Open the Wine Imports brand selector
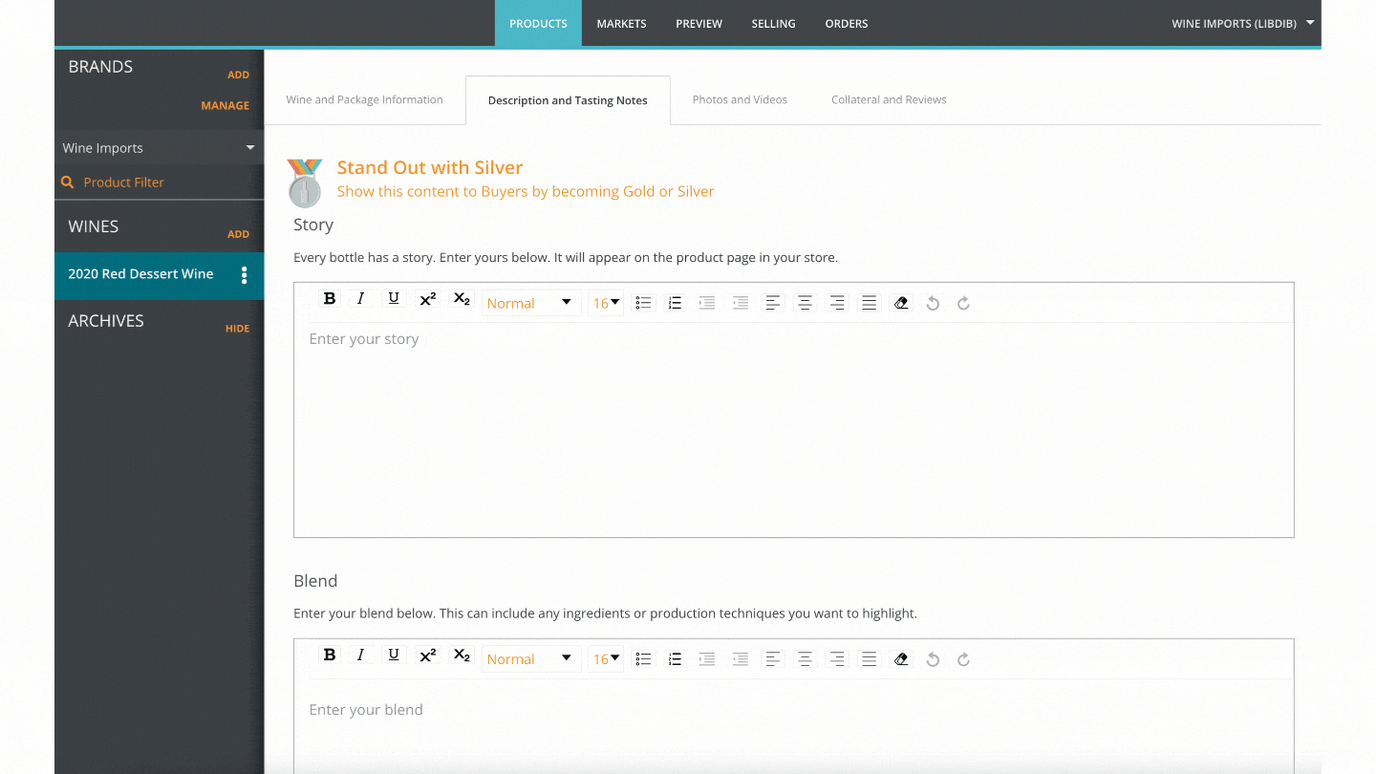The width and height of the screenshot is (1376, 774). click(159, 147)
